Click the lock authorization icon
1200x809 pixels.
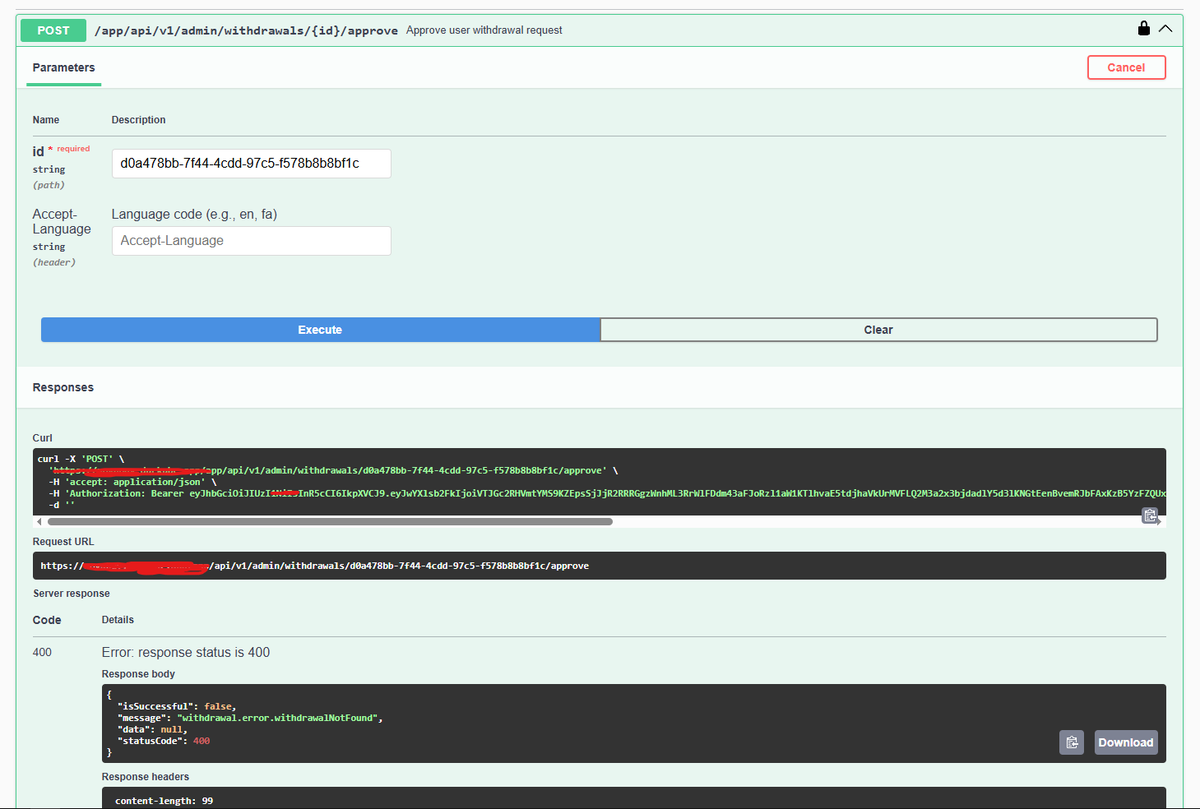(1144, 29)
